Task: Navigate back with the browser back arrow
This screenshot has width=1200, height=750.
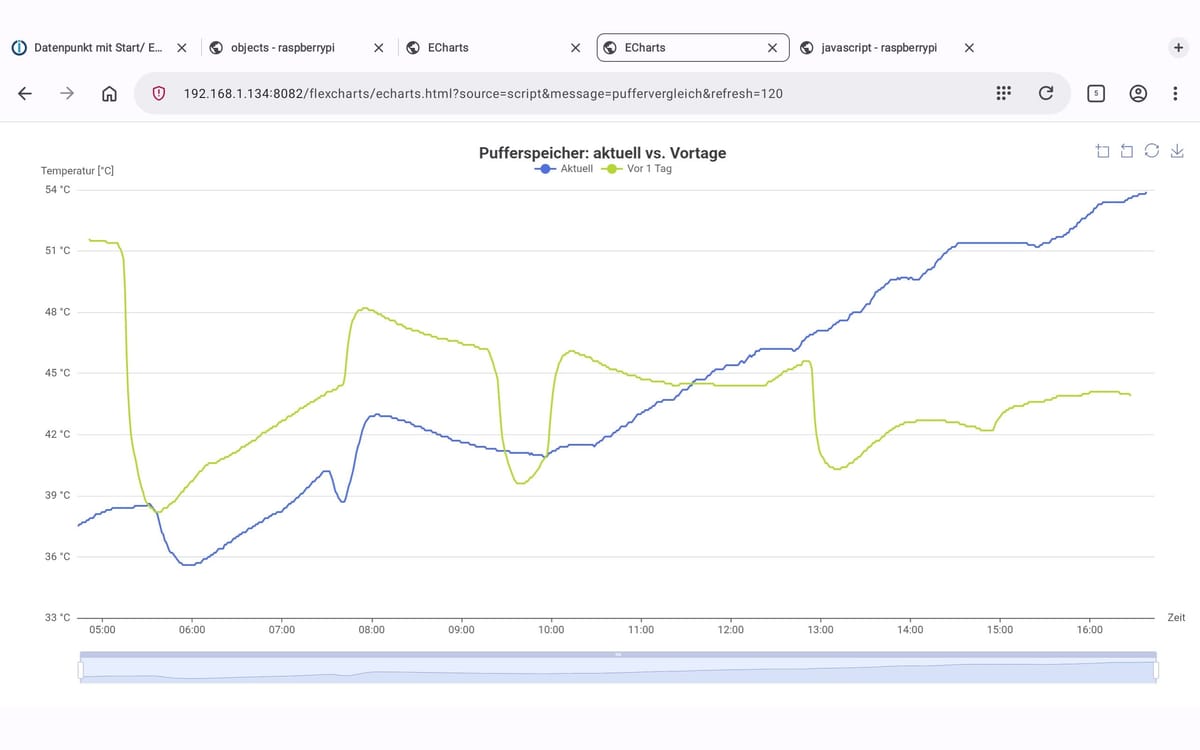Action: tap(25, 93)
